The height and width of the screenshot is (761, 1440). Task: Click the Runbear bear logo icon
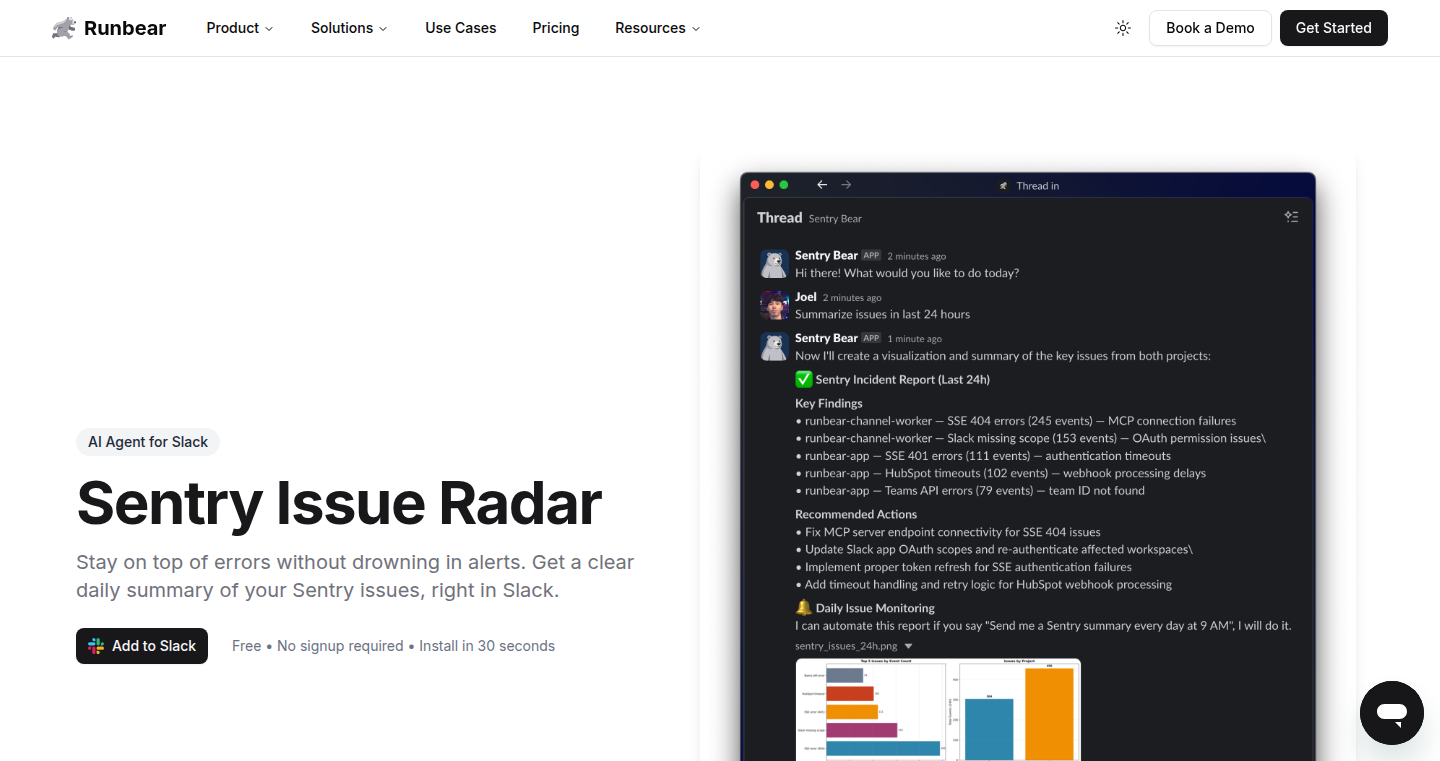64,28
